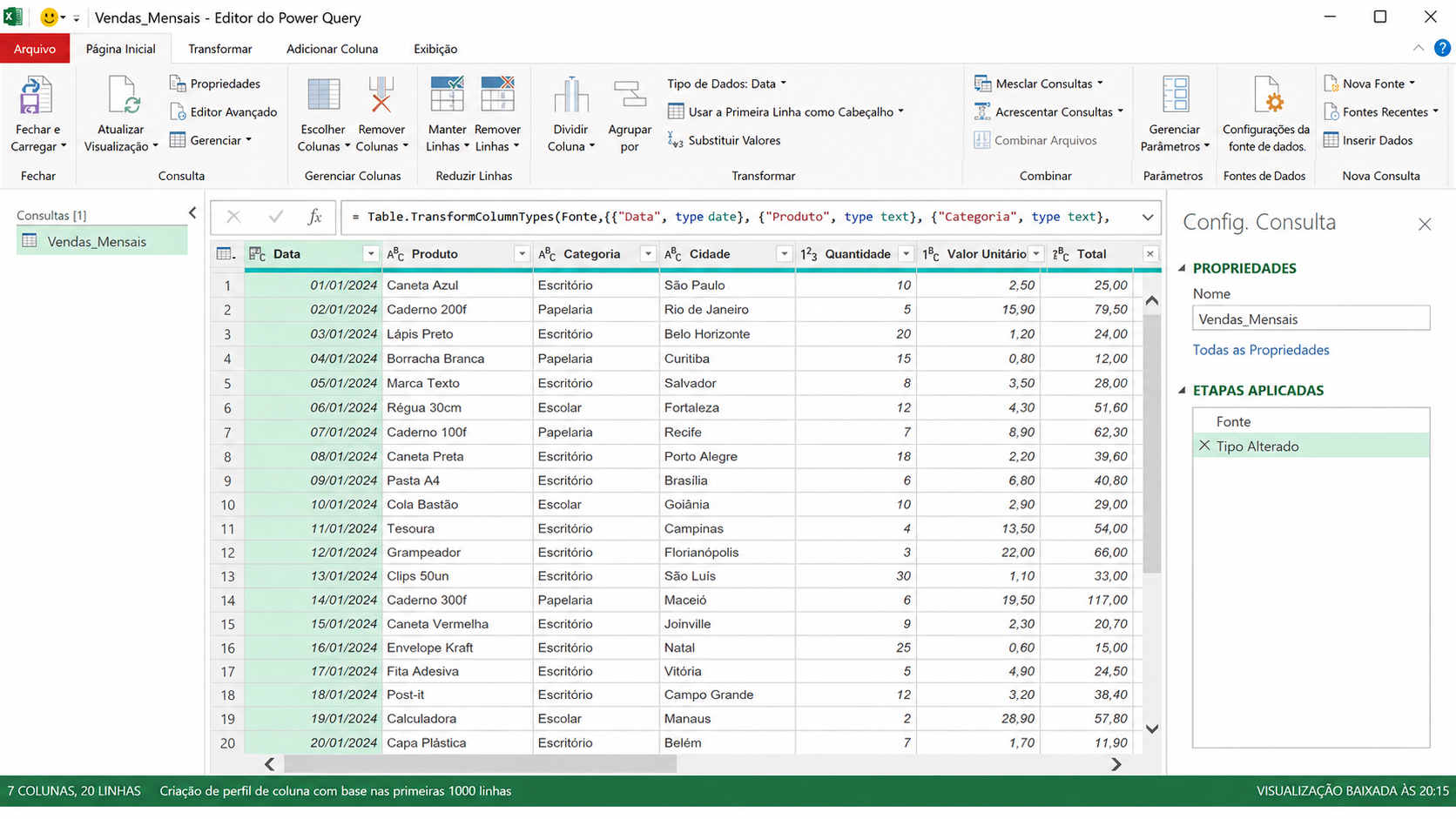1456x819 pixels.
Task: Cancel the formula edit with X
Action: [233, 217]
